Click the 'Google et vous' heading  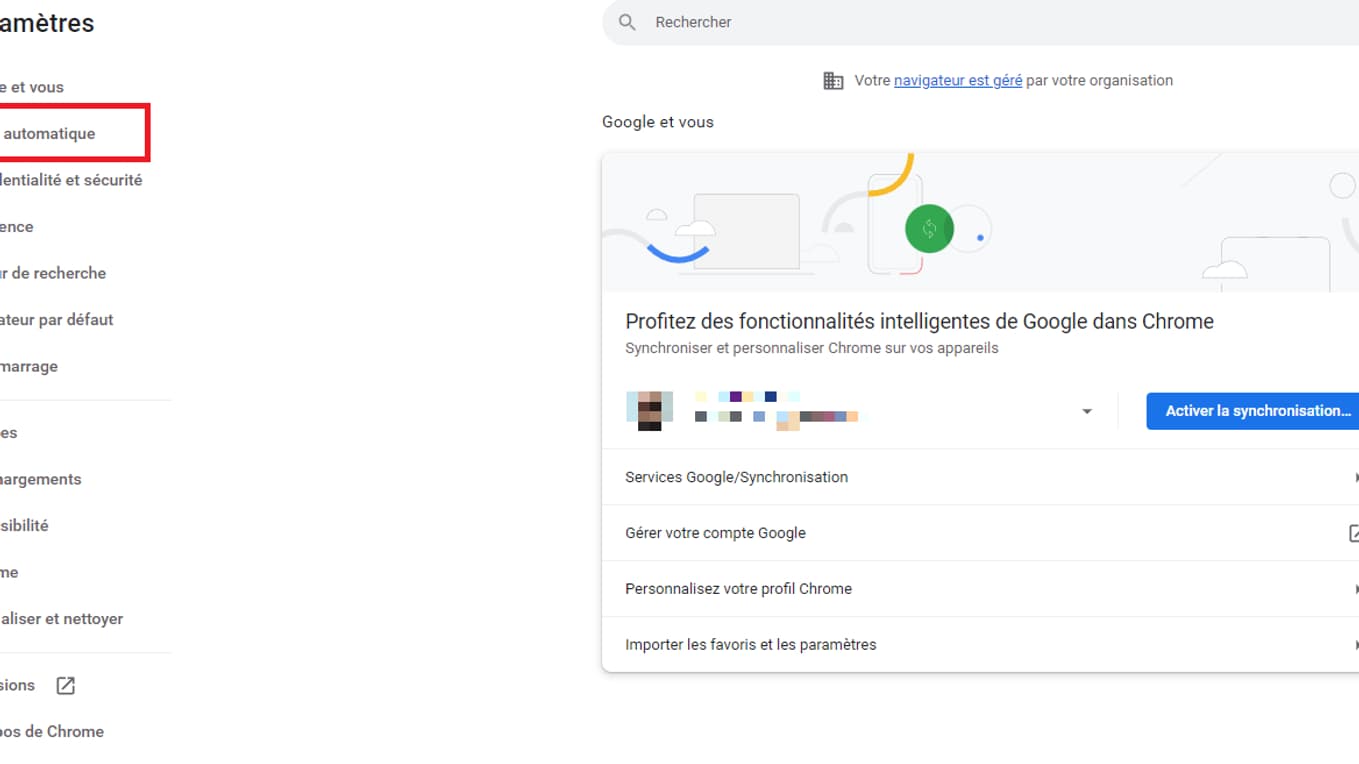point(658,122)
